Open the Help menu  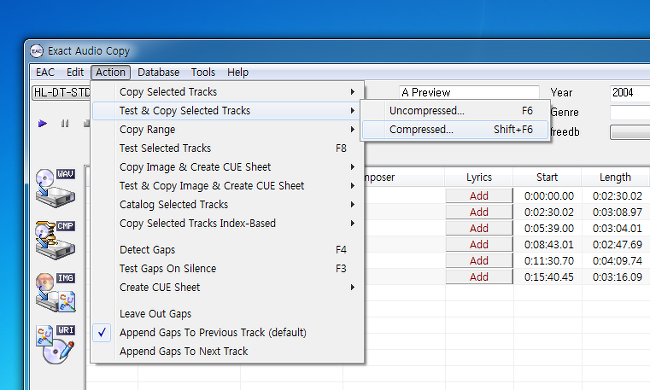(238, 72)
